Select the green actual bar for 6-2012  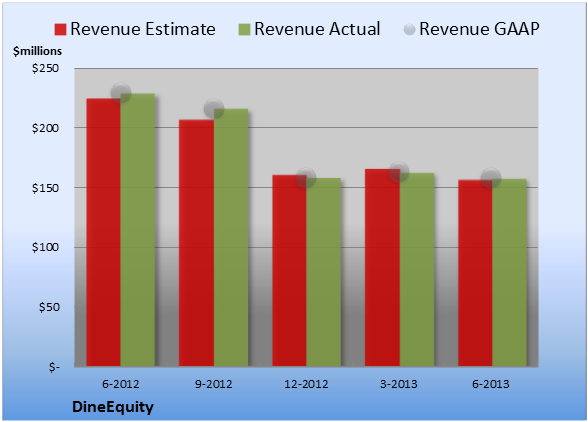click(138, 230)
